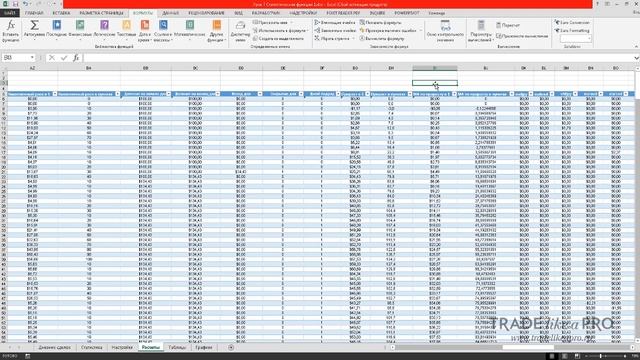
Task: Trace precedents with Влияющие ячейки
Action: tap(335, 22)
